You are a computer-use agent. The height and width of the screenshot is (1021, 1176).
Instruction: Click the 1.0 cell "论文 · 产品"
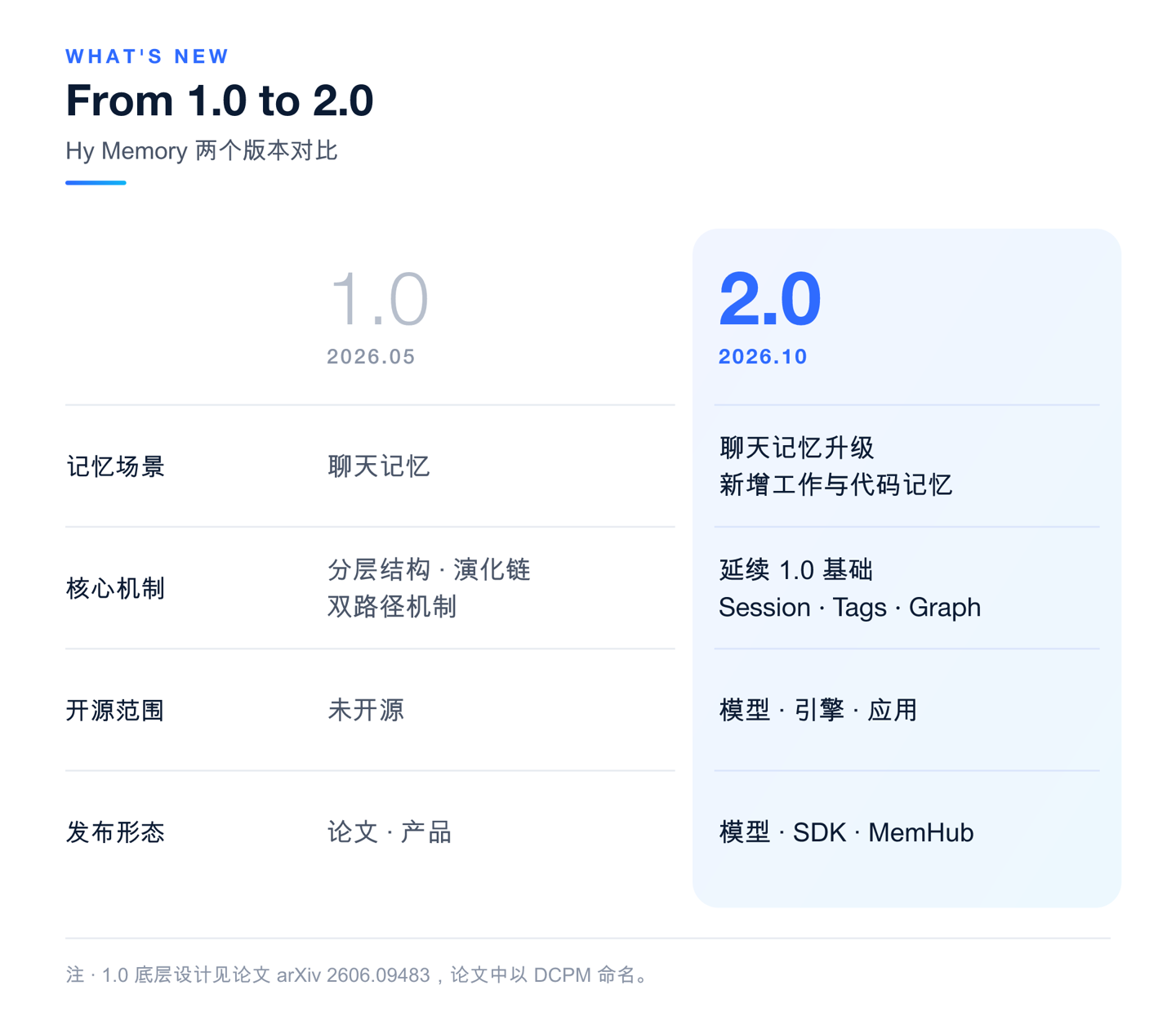[x=390, y=832]
